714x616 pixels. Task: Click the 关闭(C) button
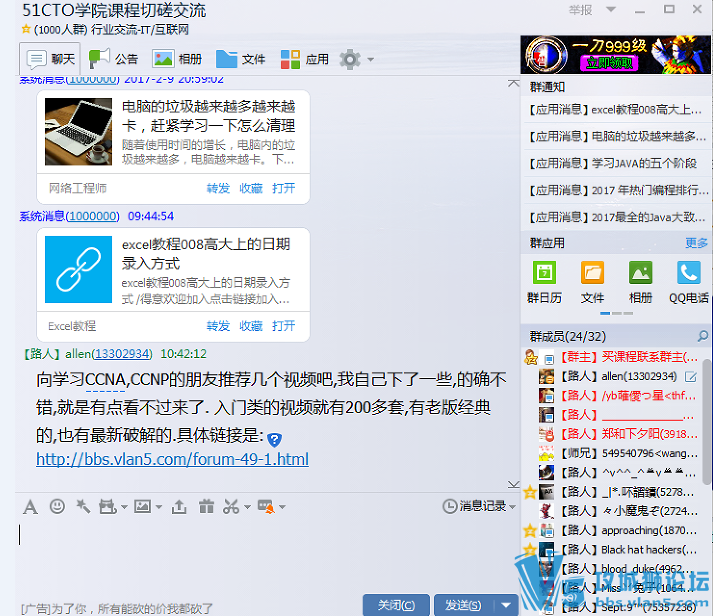pyautogui.click(x=396, y=605)
